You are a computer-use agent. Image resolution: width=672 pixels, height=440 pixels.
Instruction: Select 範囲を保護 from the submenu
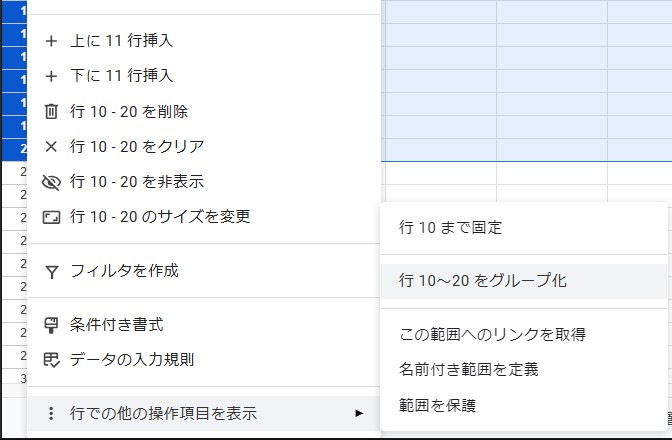tap(437, 405)
